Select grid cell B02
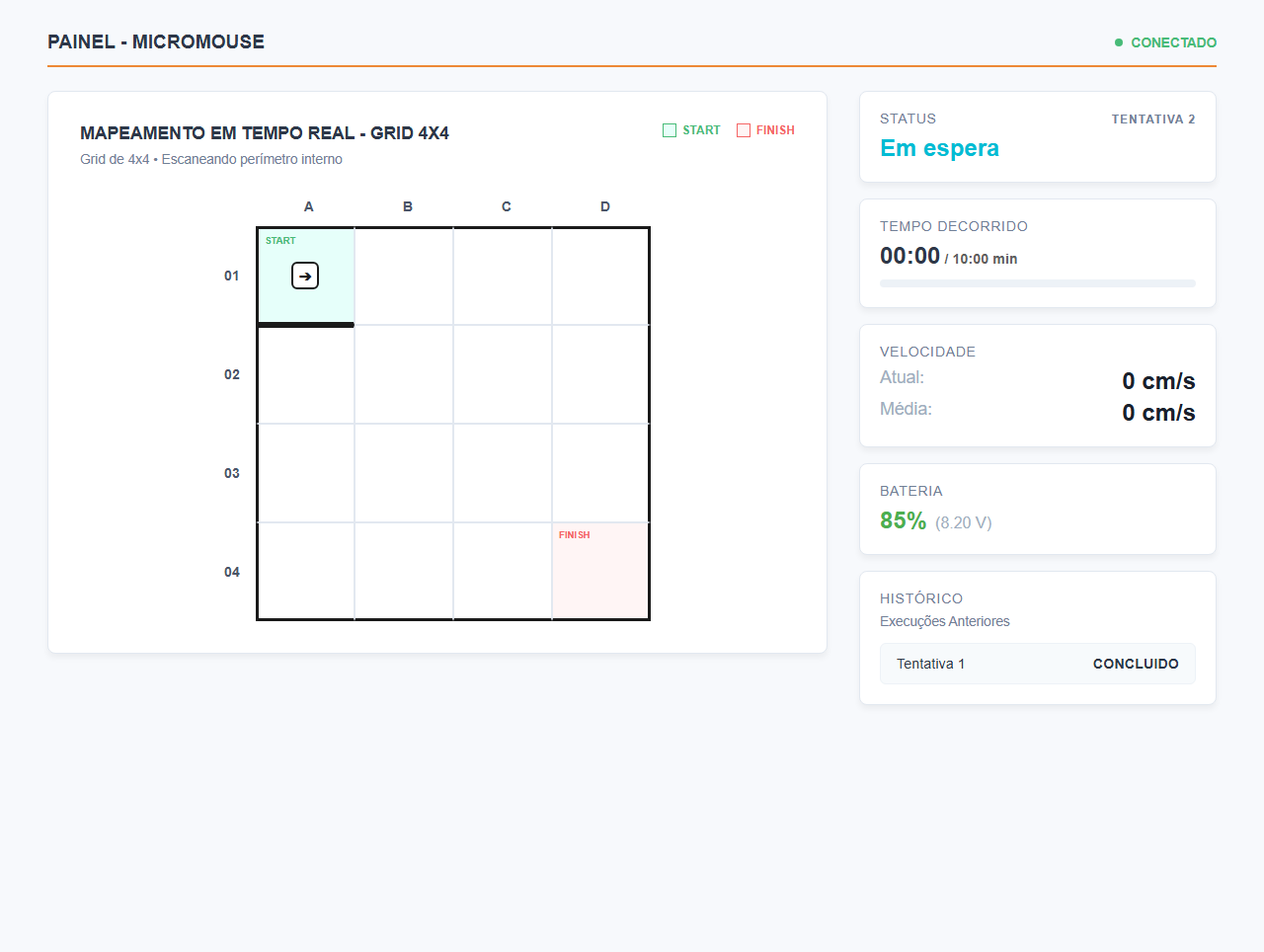This screenshot has width=1264, height=952. [404, 374]
